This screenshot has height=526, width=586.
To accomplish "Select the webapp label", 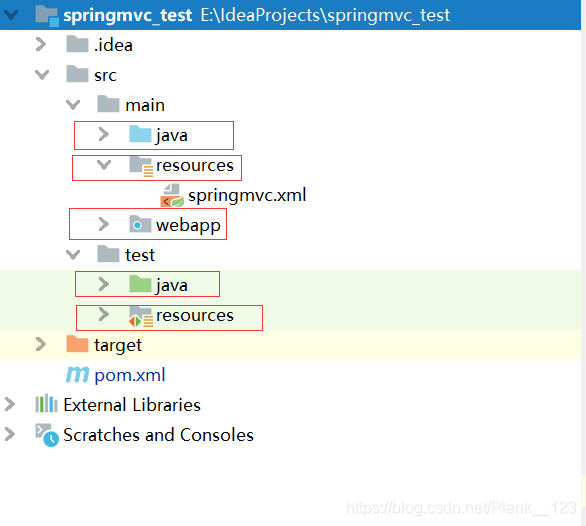I will point(188,226).
